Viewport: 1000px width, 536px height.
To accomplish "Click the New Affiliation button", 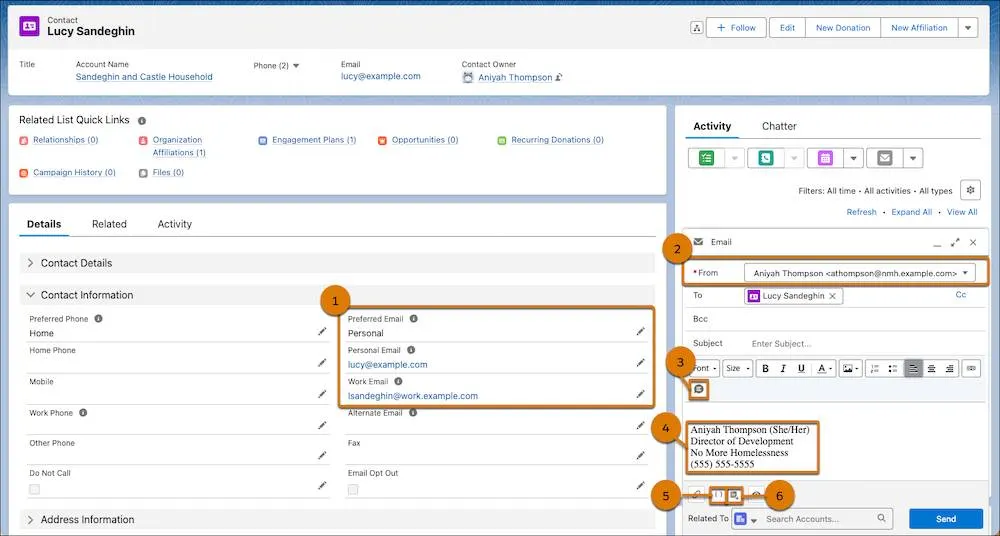I will (919, 27).
